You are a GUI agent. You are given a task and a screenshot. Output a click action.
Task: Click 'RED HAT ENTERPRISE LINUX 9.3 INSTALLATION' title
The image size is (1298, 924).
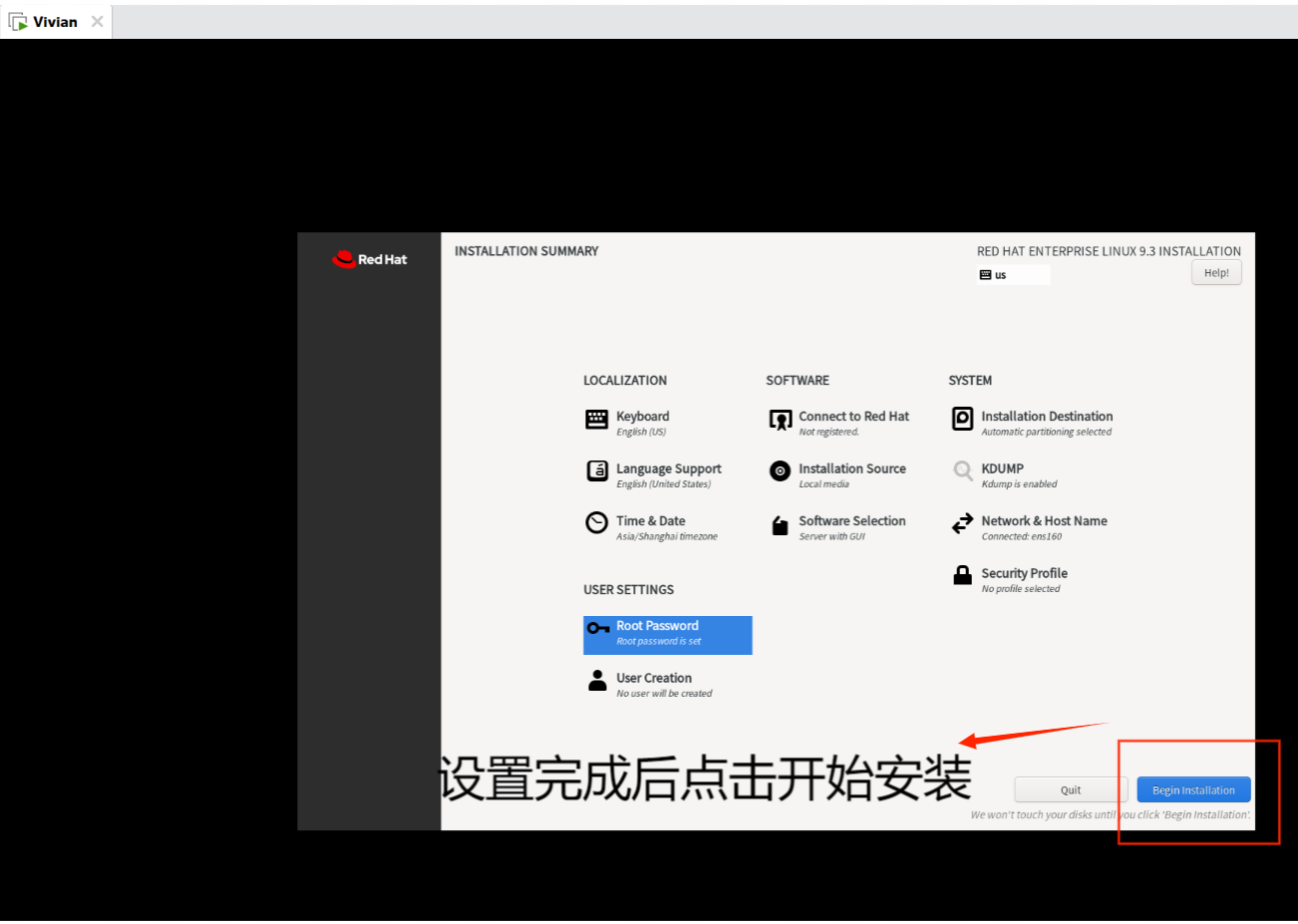click(1109, 251)
